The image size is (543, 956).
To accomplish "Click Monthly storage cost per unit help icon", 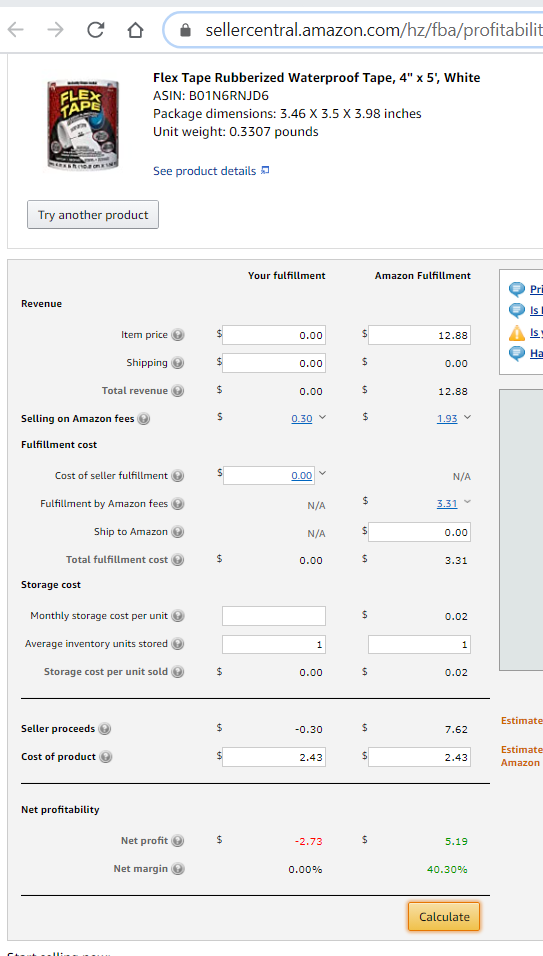I will [x=177, y=616].
